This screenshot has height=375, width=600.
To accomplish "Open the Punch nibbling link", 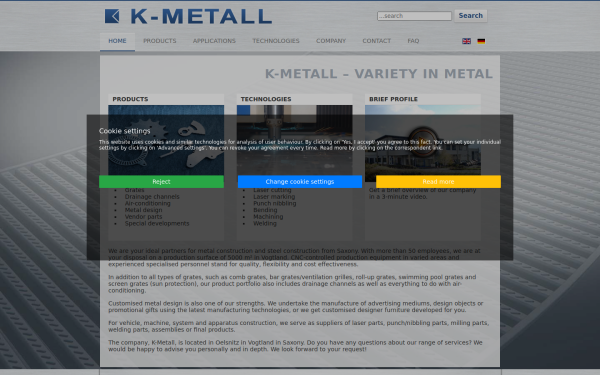I will click(275, 203).
